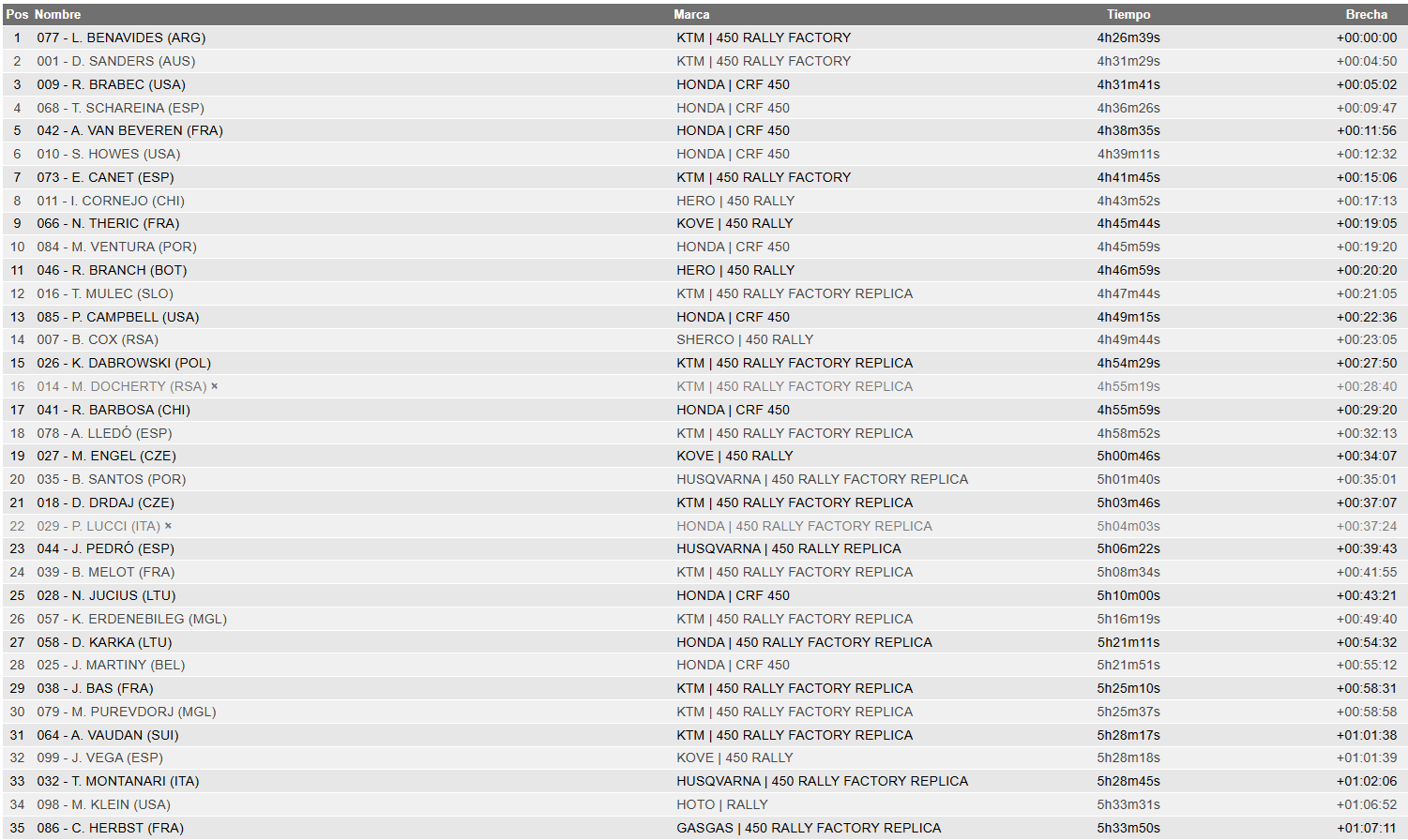Select rider 098 - M. KLEIN (USA)
This screenshot has height=840, width=1408.
point(104,804)
